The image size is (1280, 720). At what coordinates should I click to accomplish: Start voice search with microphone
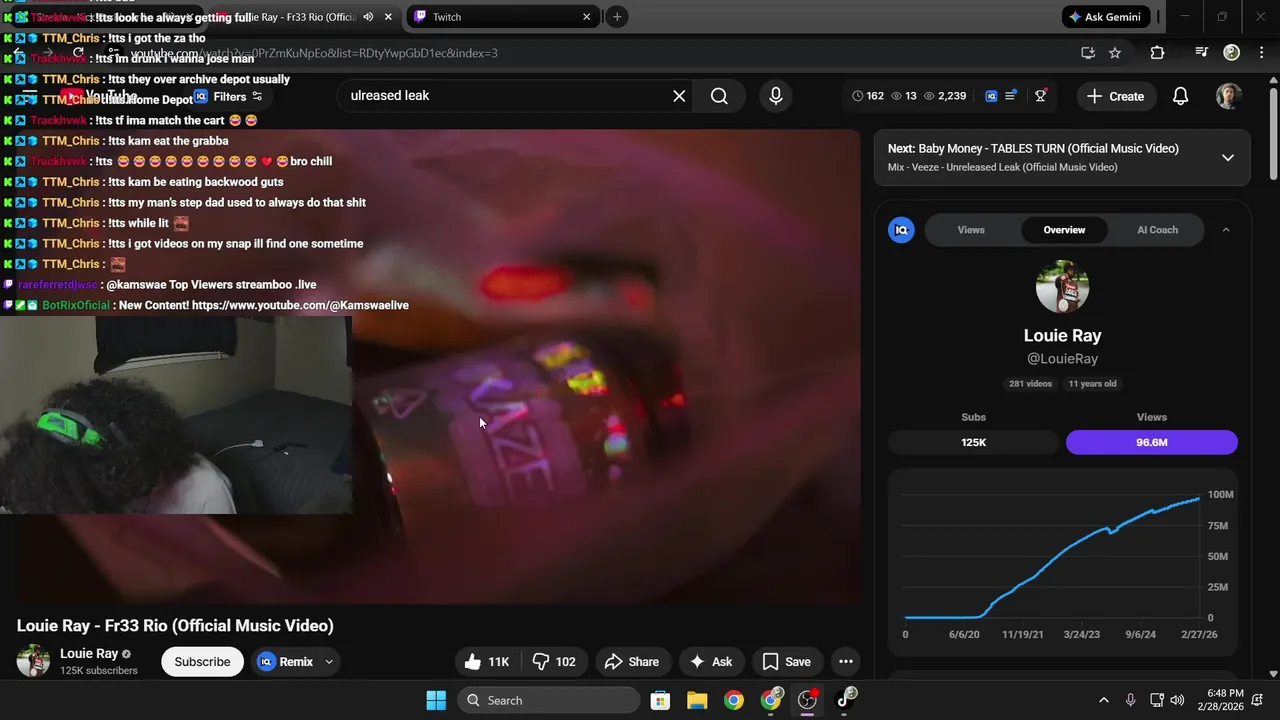775,96
